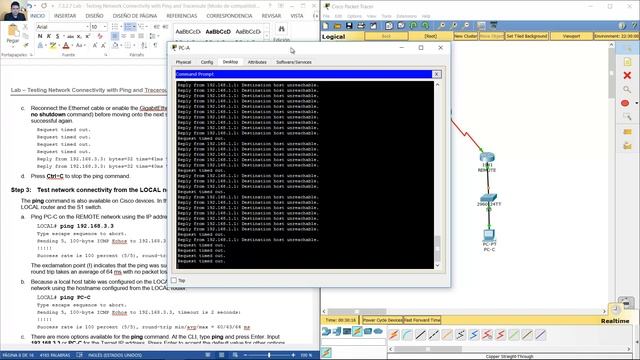Open the numbered list dropdown in Word
Viewport: 640px width, 360px height.
pos(134,27)
